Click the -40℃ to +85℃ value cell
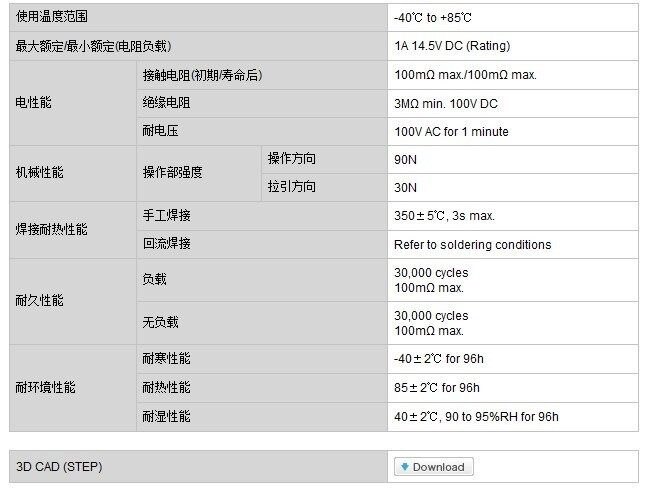This screenshot has height=492, width=662. (432, 17)
